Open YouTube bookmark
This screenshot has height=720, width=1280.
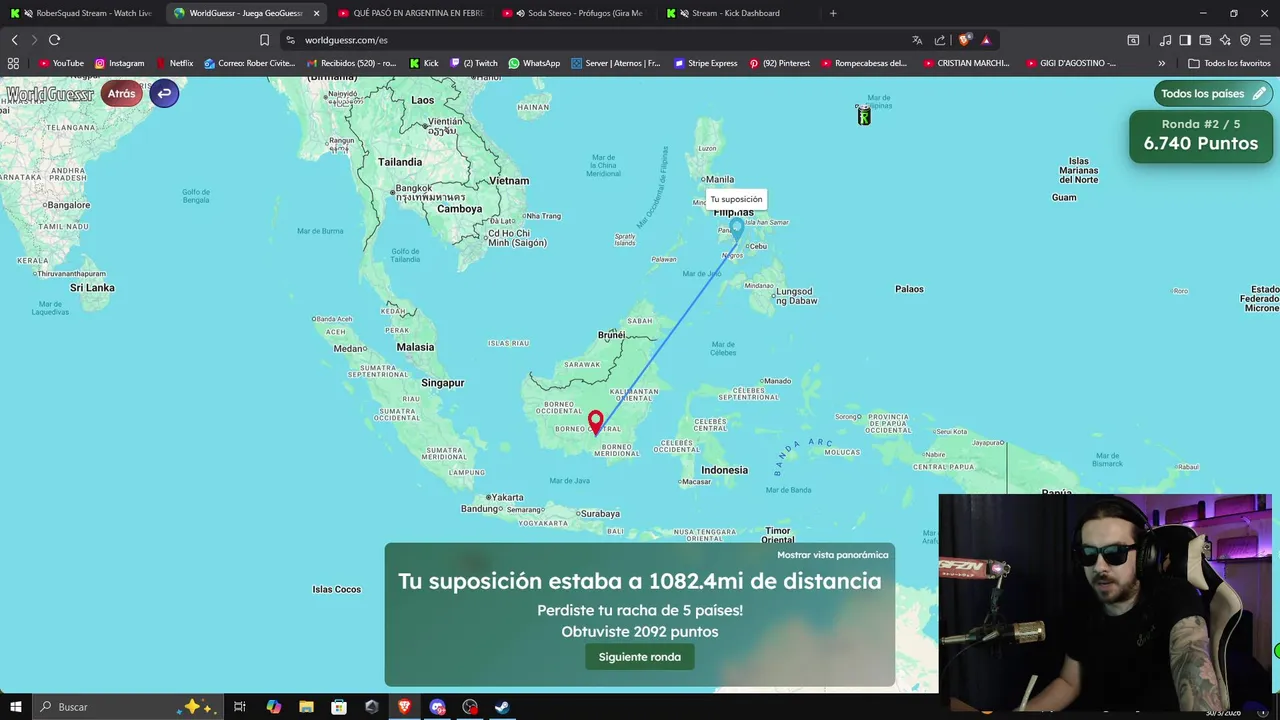[61, 63]
